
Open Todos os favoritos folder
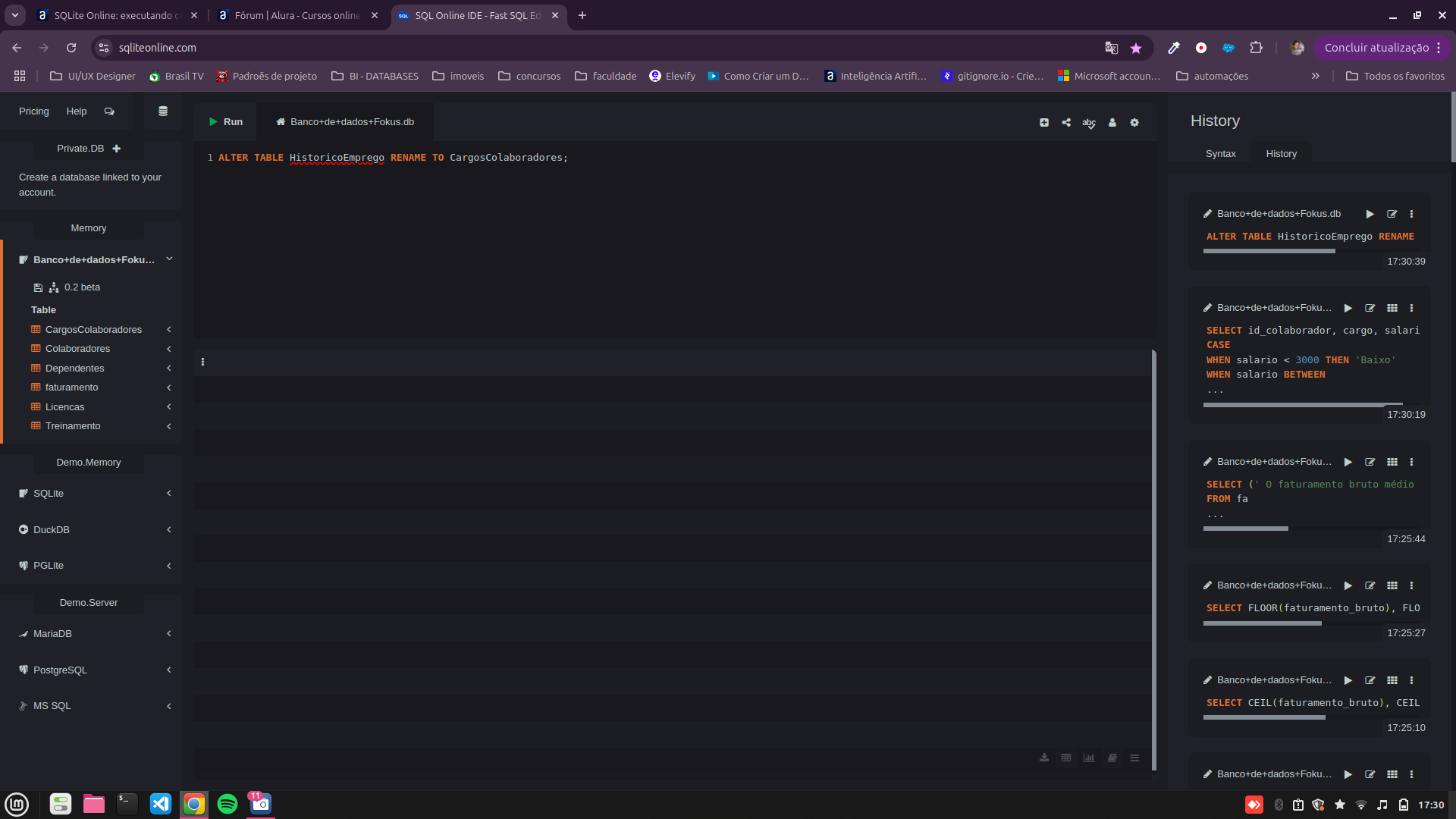click(1395, 77)
